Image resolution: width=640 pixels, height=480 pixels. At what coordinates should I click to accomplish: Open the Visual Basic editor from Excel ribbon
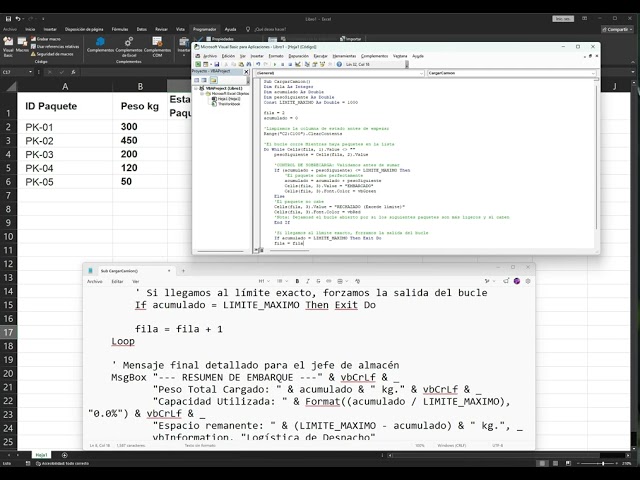(x=8, y=46)
